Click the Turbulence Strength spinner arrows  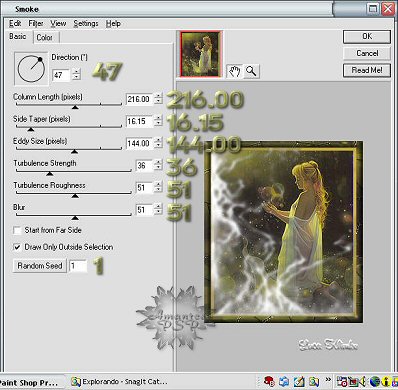158,165
